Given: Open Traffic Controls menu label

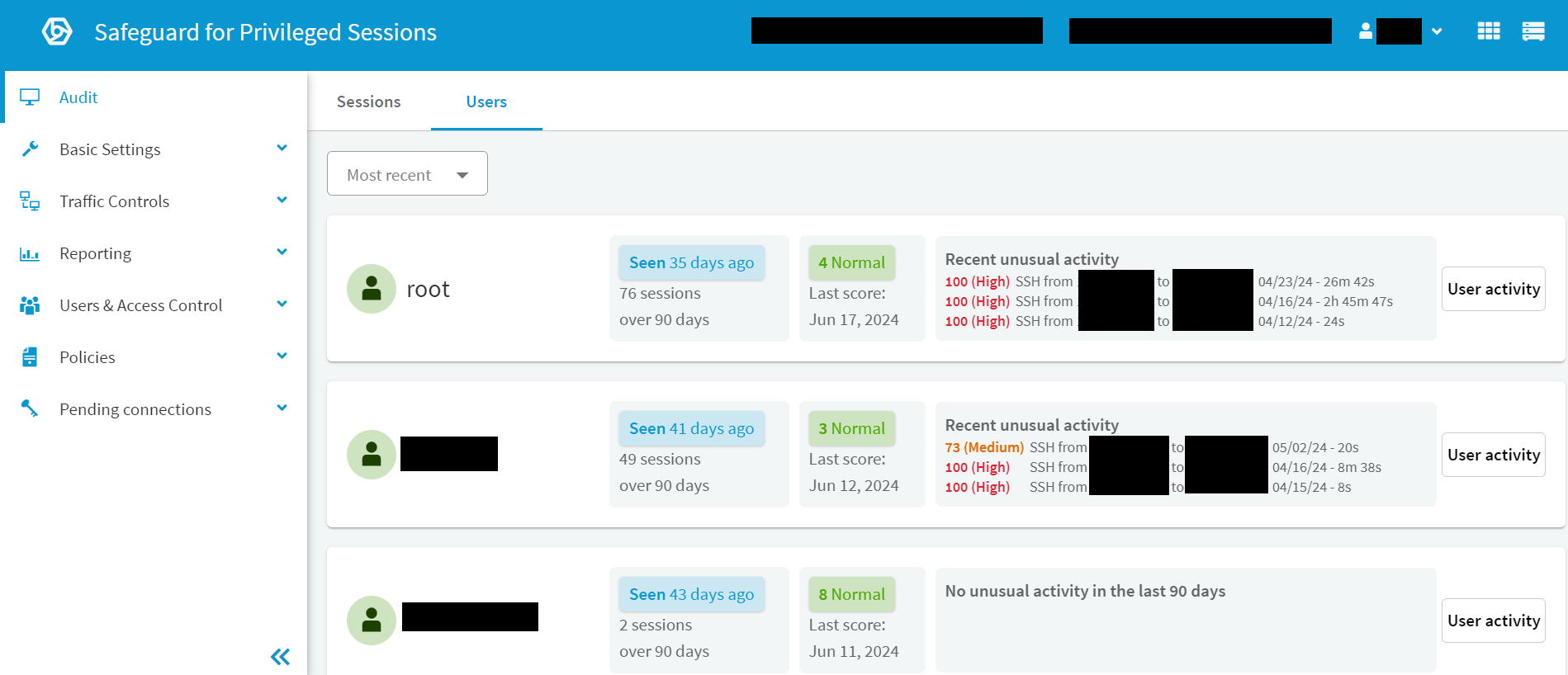Looking at the screenshot, I should (114, 201).
